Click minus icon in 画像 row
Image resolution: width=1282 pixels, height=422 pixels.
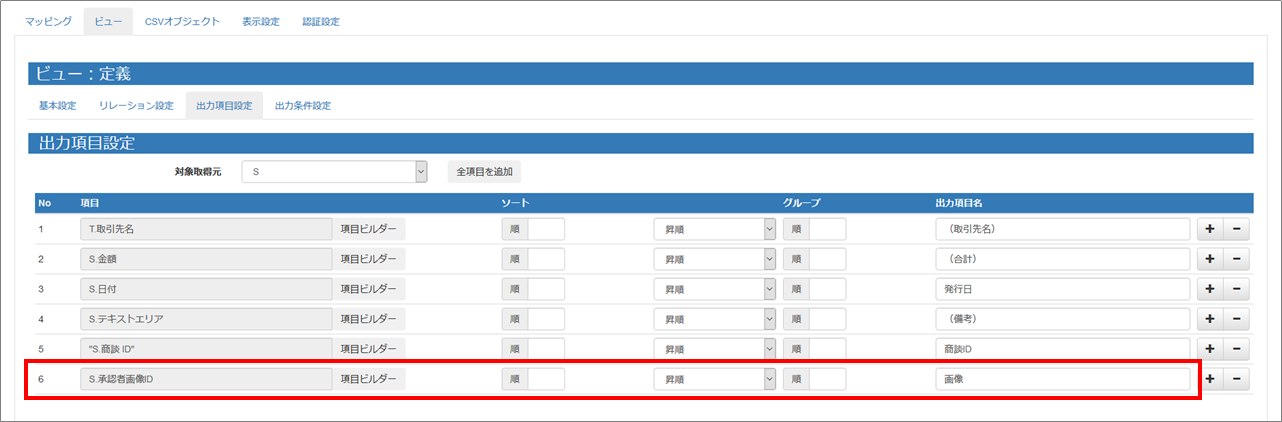coord(1236,379)
